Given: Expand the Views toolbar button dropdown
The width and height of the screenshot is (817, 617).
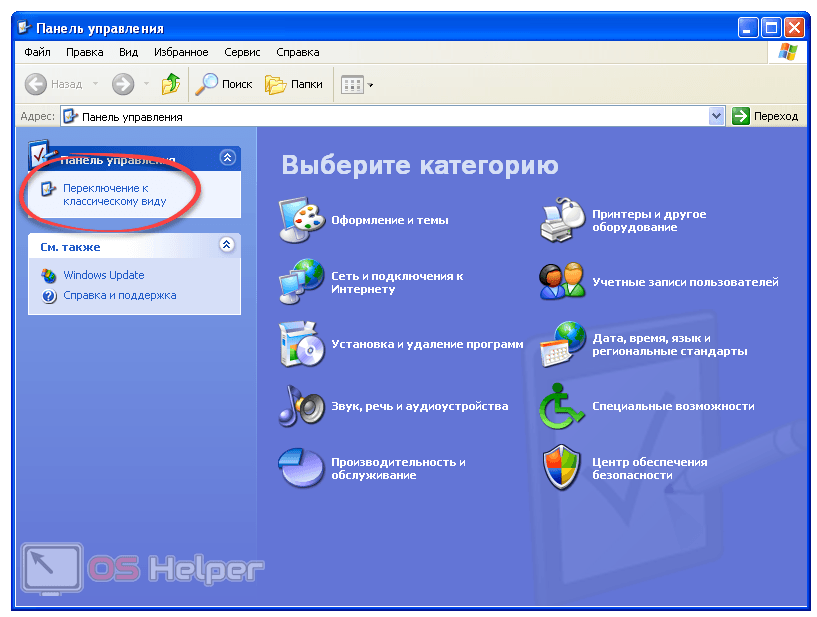Looking at the screenshot, I should [x=371, y=85].
